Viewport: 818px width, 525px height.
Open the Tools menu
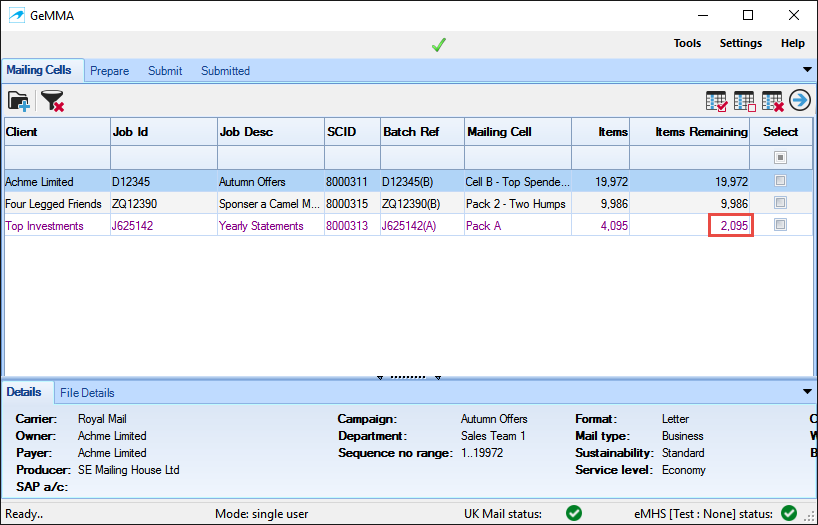pyautogui.click(x=687, y=43)
